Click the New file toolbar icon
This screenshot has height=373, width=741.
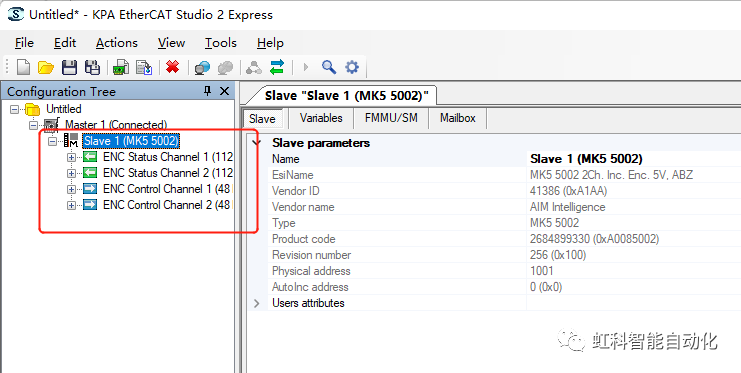23,67
